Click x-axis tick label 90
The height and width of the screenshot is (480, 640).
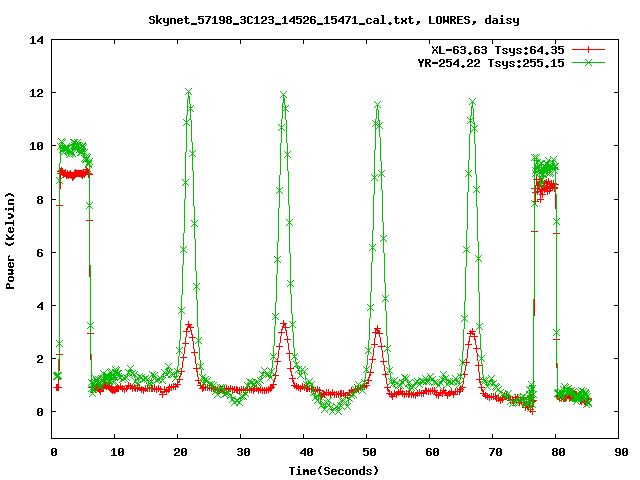621,452
